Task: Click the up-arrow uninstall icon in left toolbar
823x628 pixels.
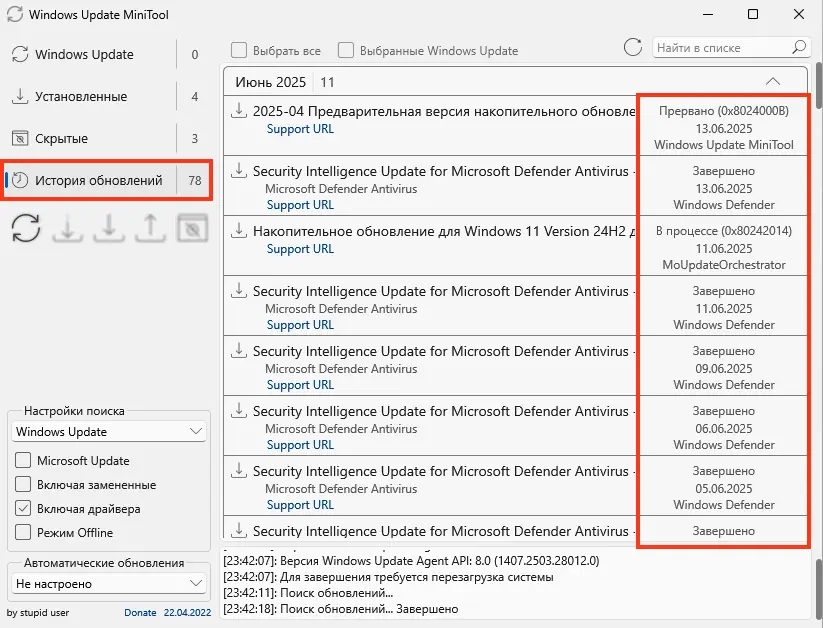Action: pyautogui.click(x=149, y=228)
